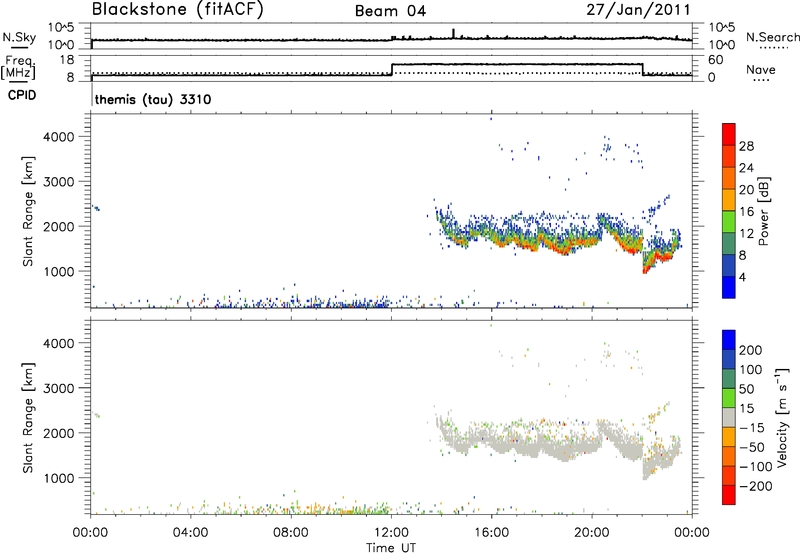The height and width of the screenshot is (554, 800).
Task: Click the gray segment of the velocity colorbar
Action: coord(729,417)
